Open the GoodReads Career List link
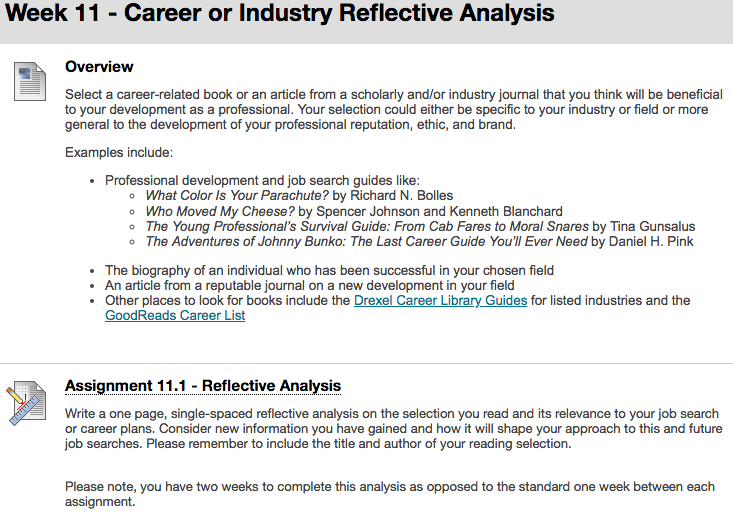Screen dimensions: 733x527 coord(175,315)
